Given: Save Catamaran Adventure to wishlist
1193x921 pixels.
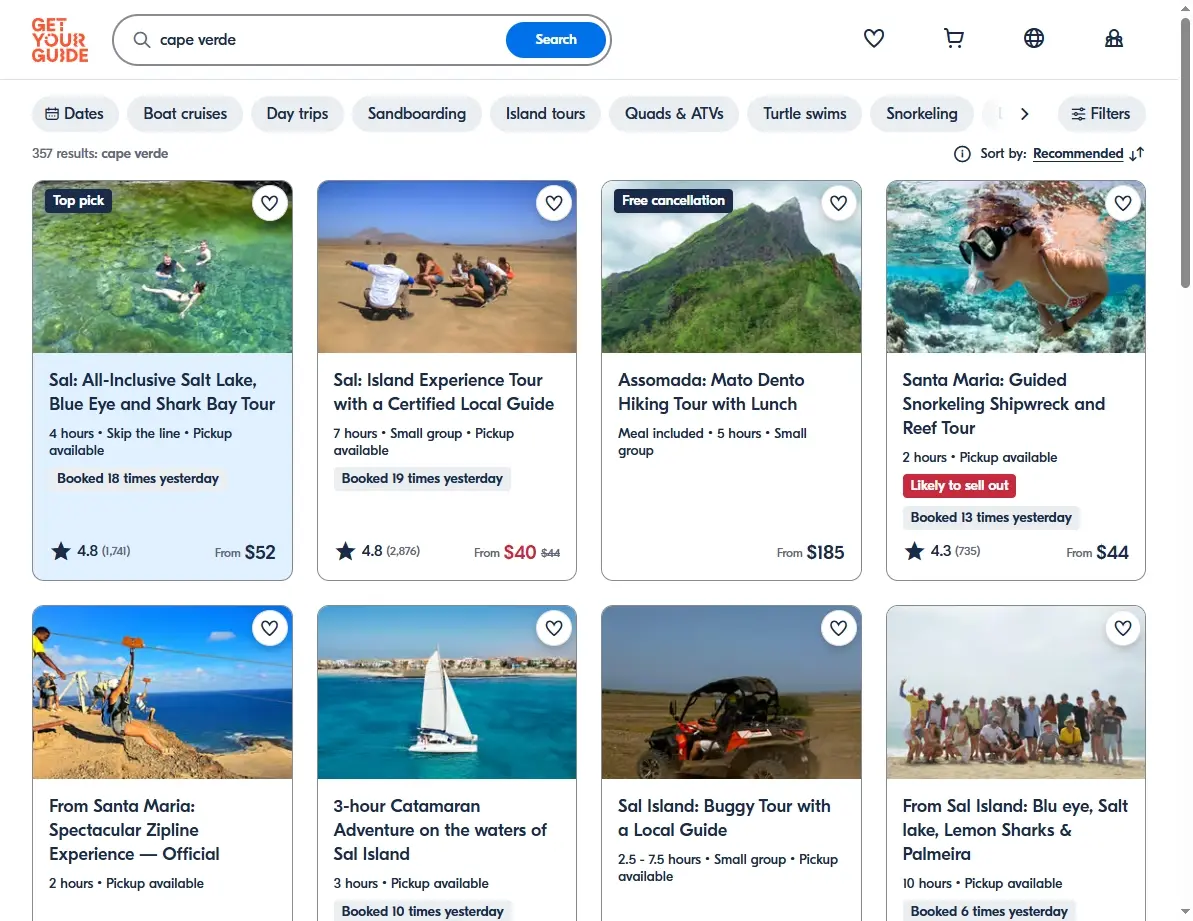Looking at the screenshot, I should (554, 628).
